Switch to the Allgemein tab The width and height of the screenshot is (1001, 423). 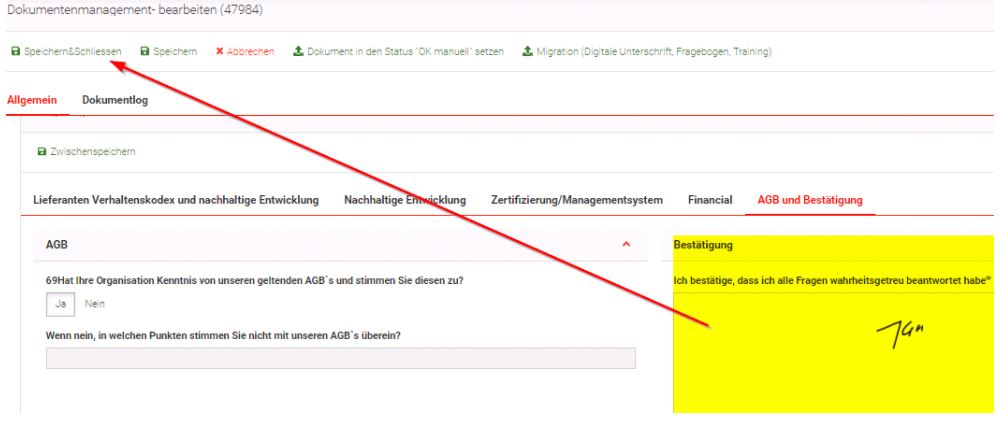tap(32, 100)
